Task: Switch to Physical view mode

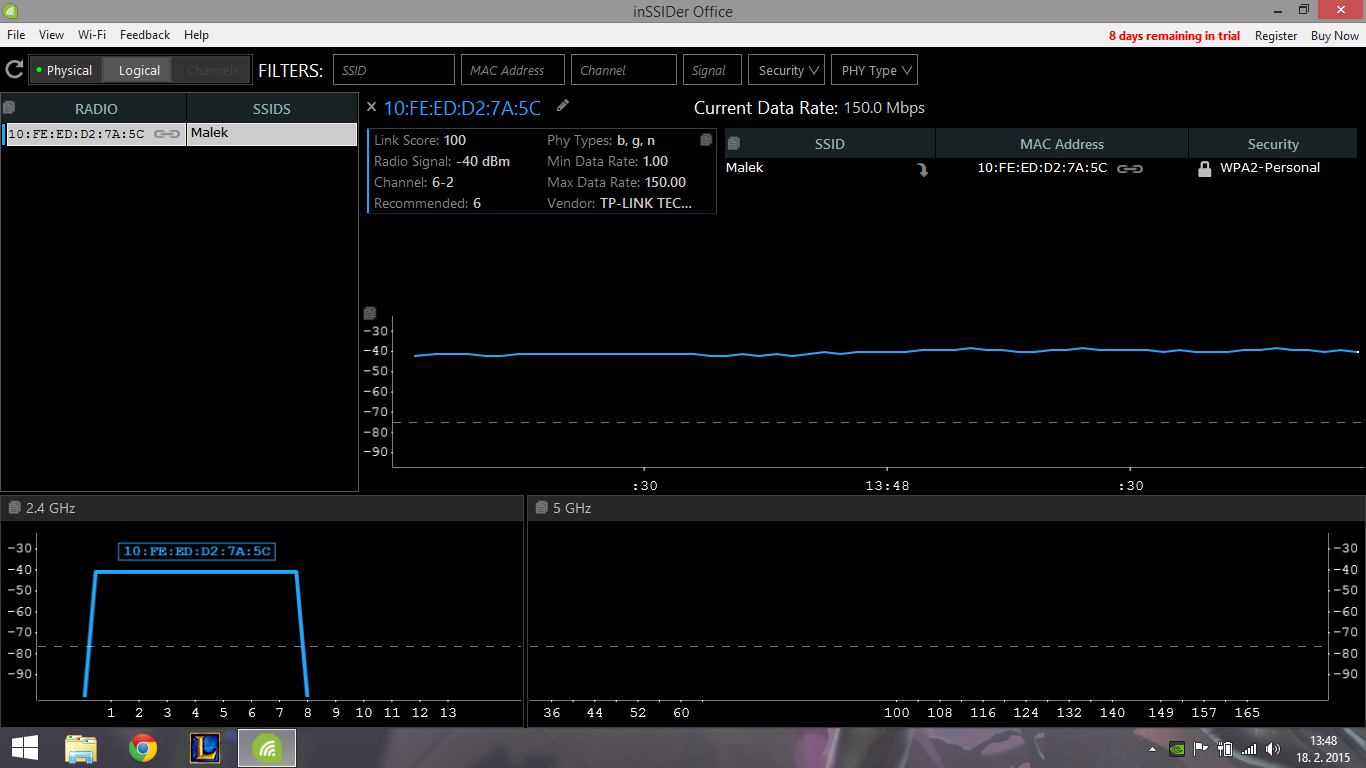Action: pos(65,70)
